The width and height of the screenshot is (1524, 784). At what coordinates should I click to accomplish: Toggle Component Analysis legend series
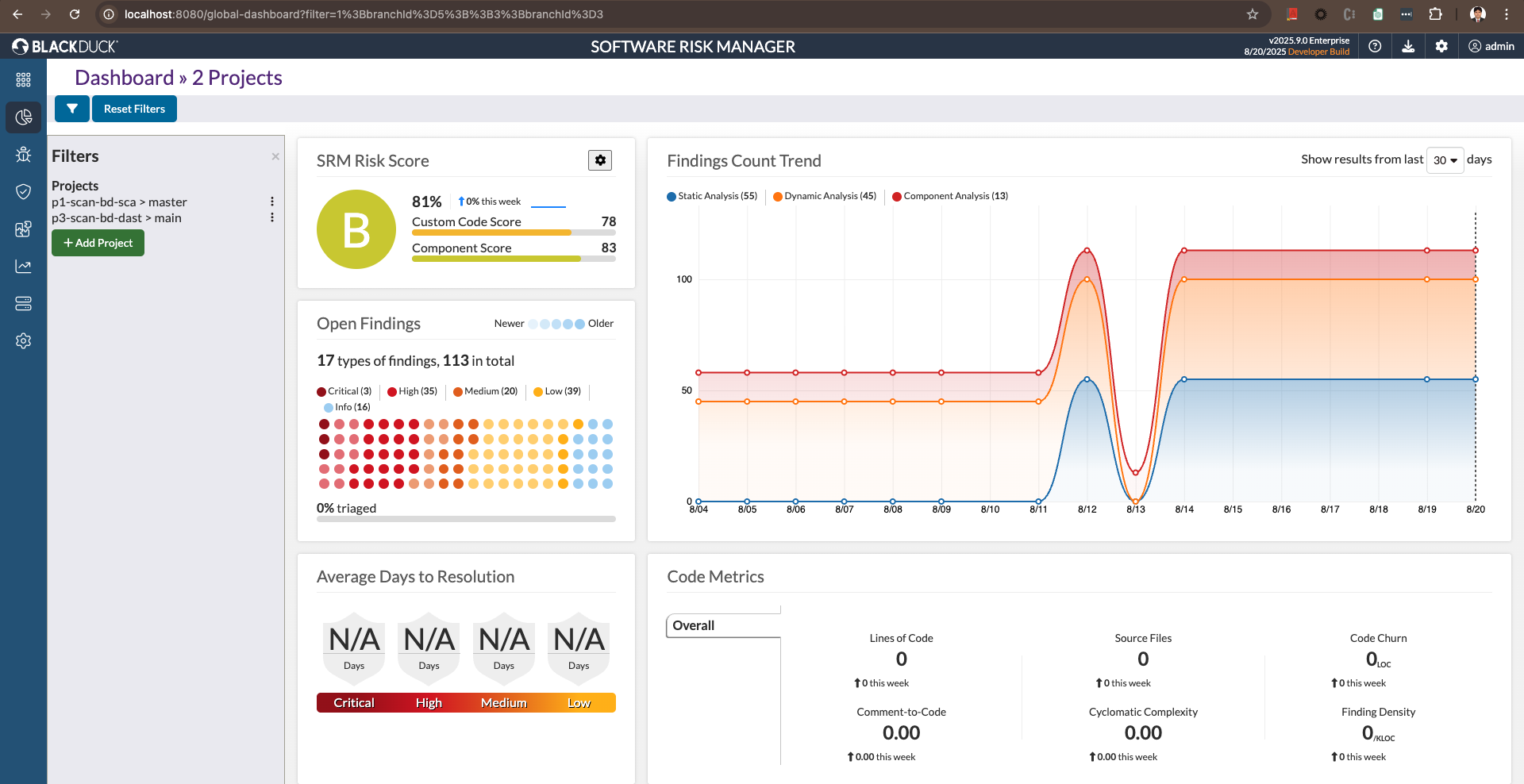click(950, 196)
